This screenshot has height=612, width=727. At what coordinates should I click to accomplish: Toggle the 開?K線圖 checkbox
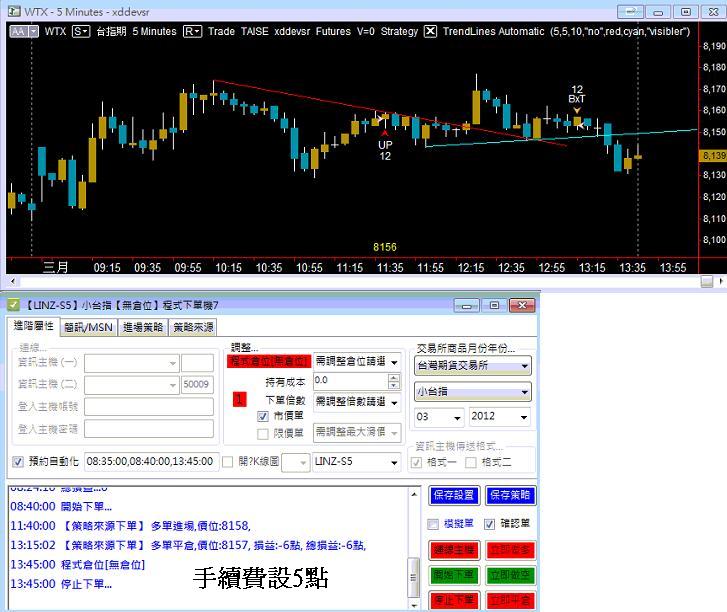[x=228, y=462]
